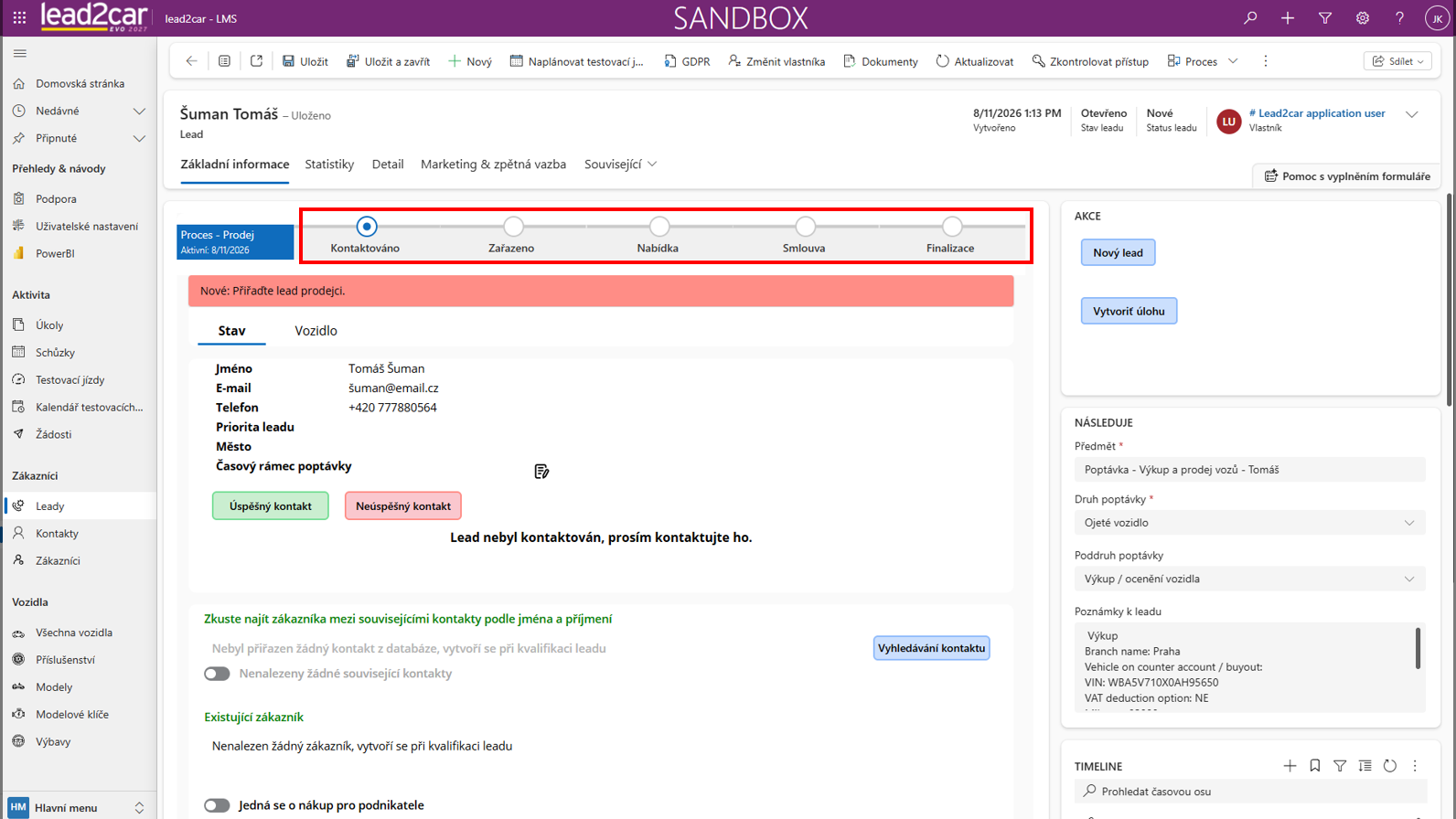Click the Nový lead action button

click(x=1118, y=252)
